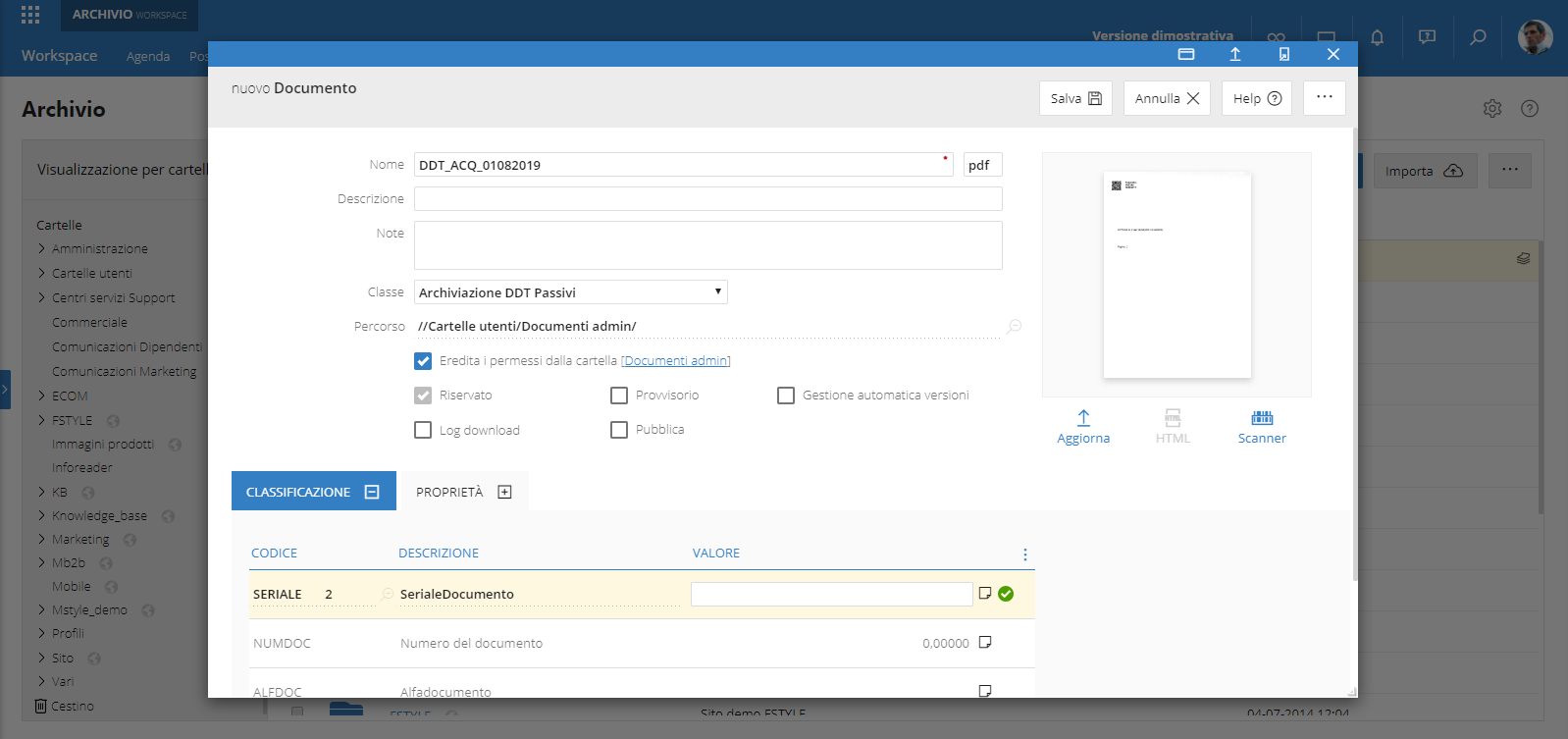Click the note icon in SERIALE row
Screen dimensions: 1568x739
pyautogui.click(x=985, y=593)
